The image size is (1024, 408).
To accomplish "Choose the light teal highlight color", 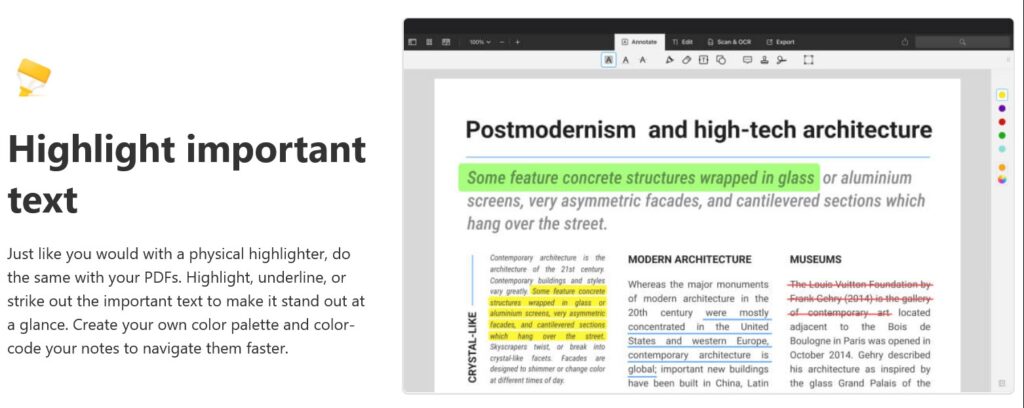I will tap(1002, 149).
